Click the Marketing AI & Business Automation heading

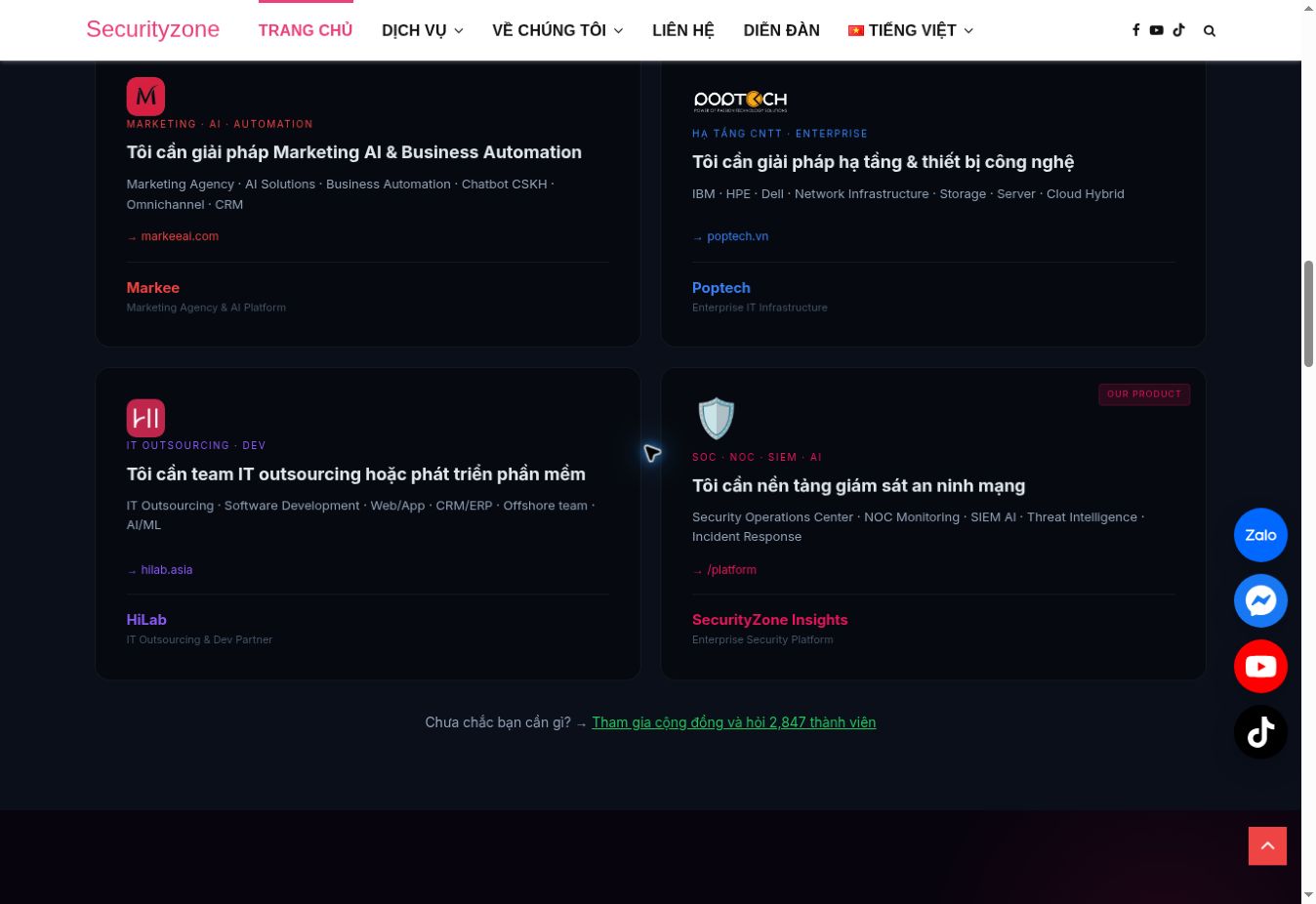(x=354, y=152)
